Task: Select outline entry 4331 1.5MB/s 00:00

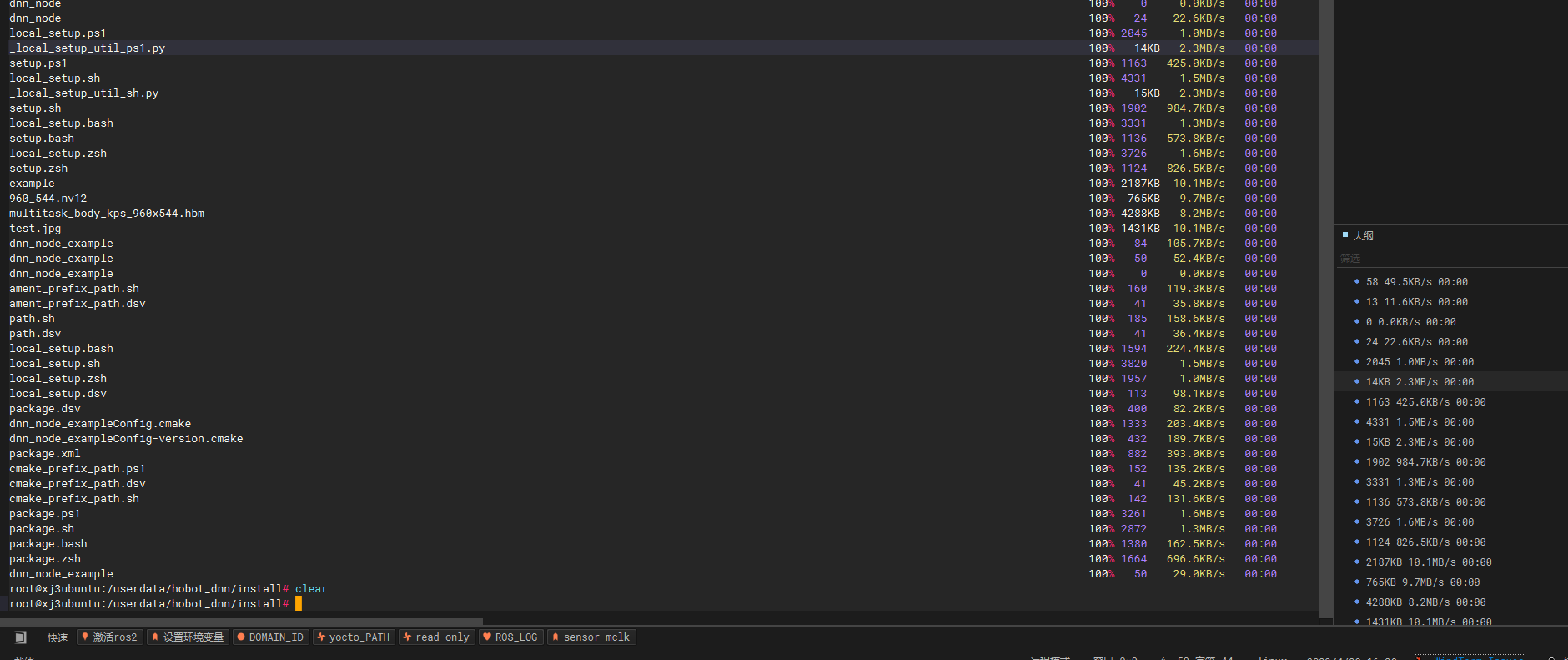Action: [1420, 422]
